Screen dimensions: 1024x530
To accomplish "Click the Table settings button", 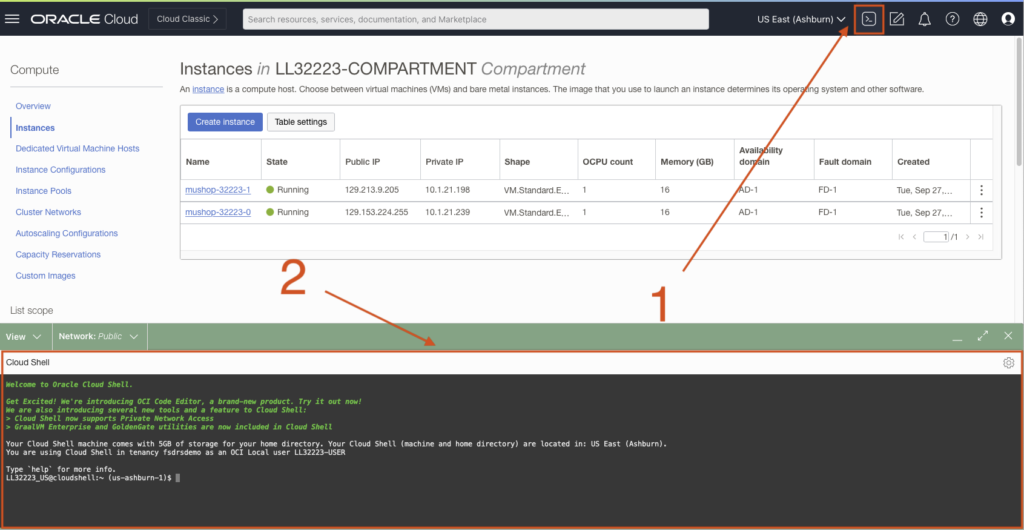I will coord(301,122).
